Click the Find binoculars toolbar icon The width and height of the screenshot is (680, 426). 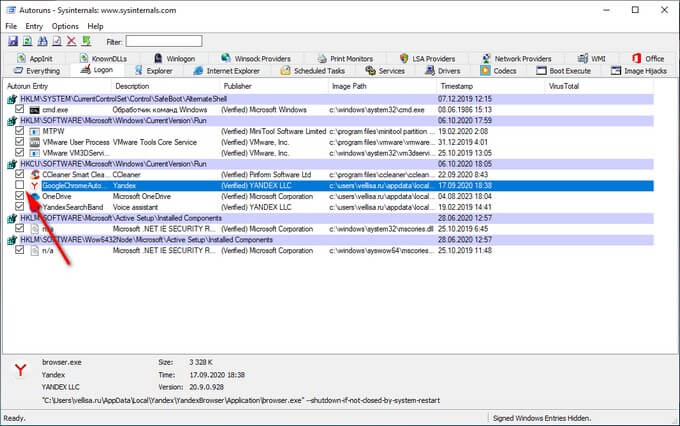(x=42, y=41)
